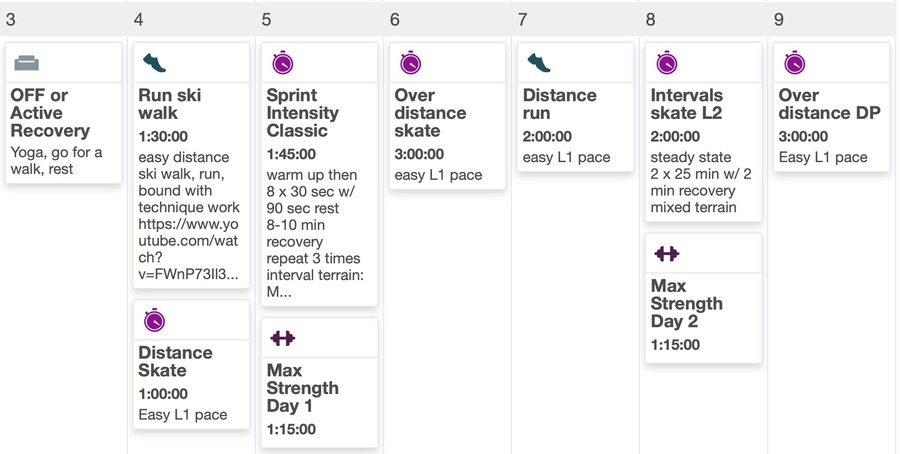Select day 7 column header
Viewport: 900px width, 454px height.
522,19
